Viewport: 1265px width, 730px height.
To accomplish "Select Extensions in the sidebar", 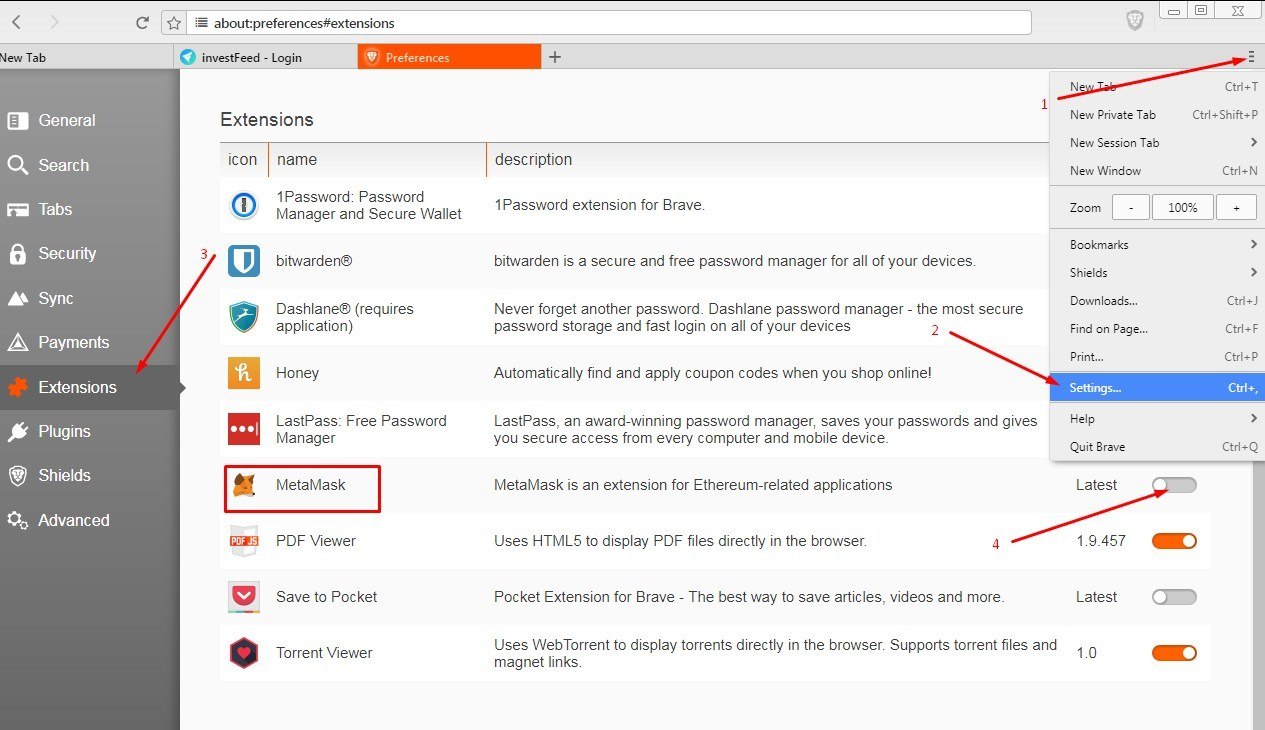I will coord(90,387).
